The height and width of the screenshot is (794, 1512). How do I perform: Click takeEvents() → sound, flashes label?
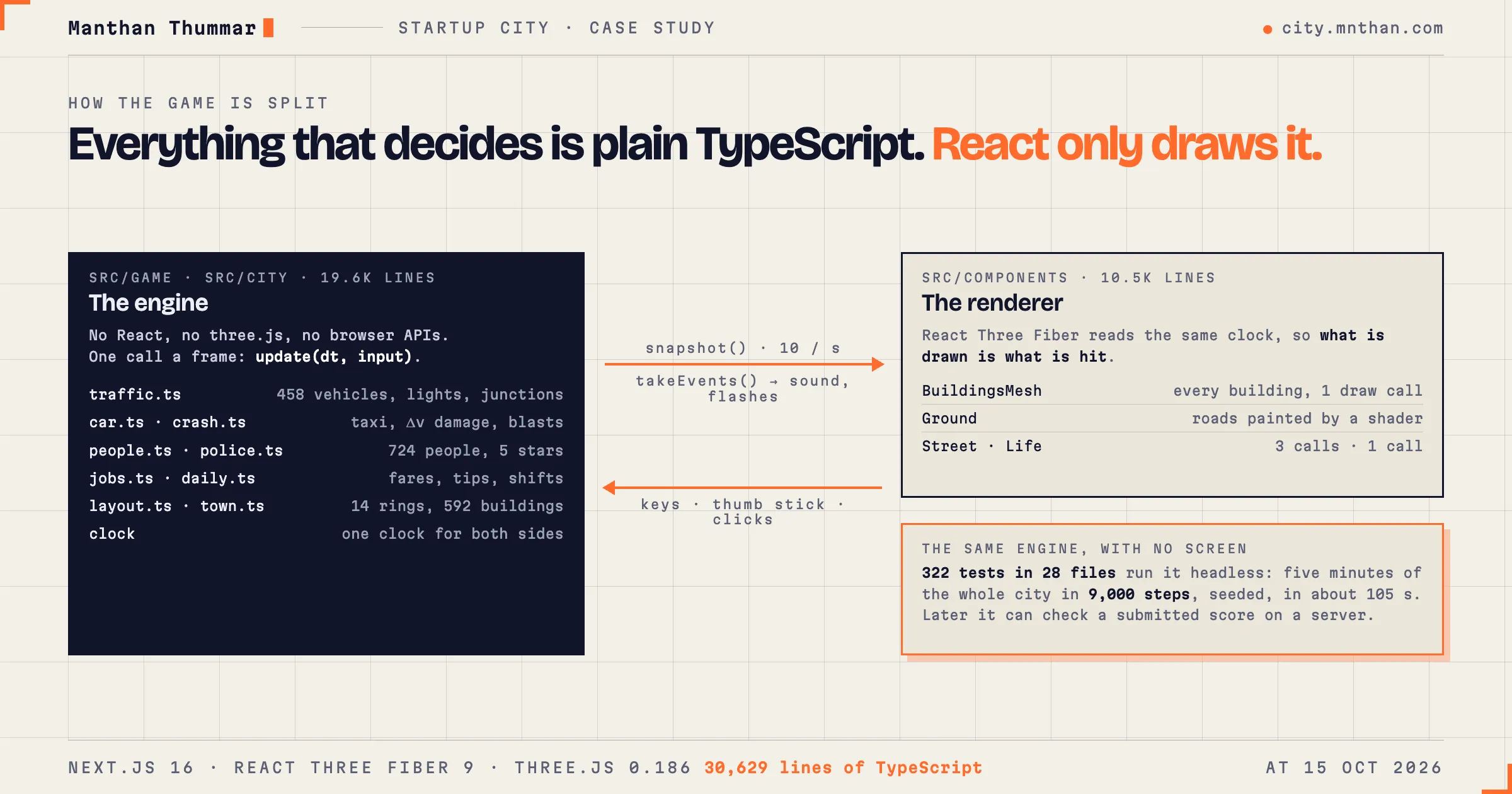click(743, 389)
